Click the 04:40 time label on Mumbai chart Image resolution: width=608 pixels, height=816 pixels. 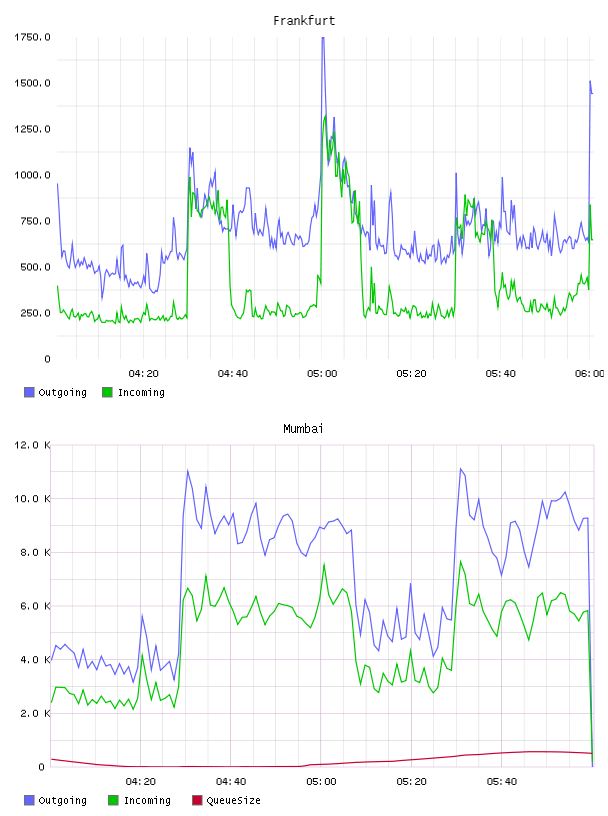tap(231, 782)
